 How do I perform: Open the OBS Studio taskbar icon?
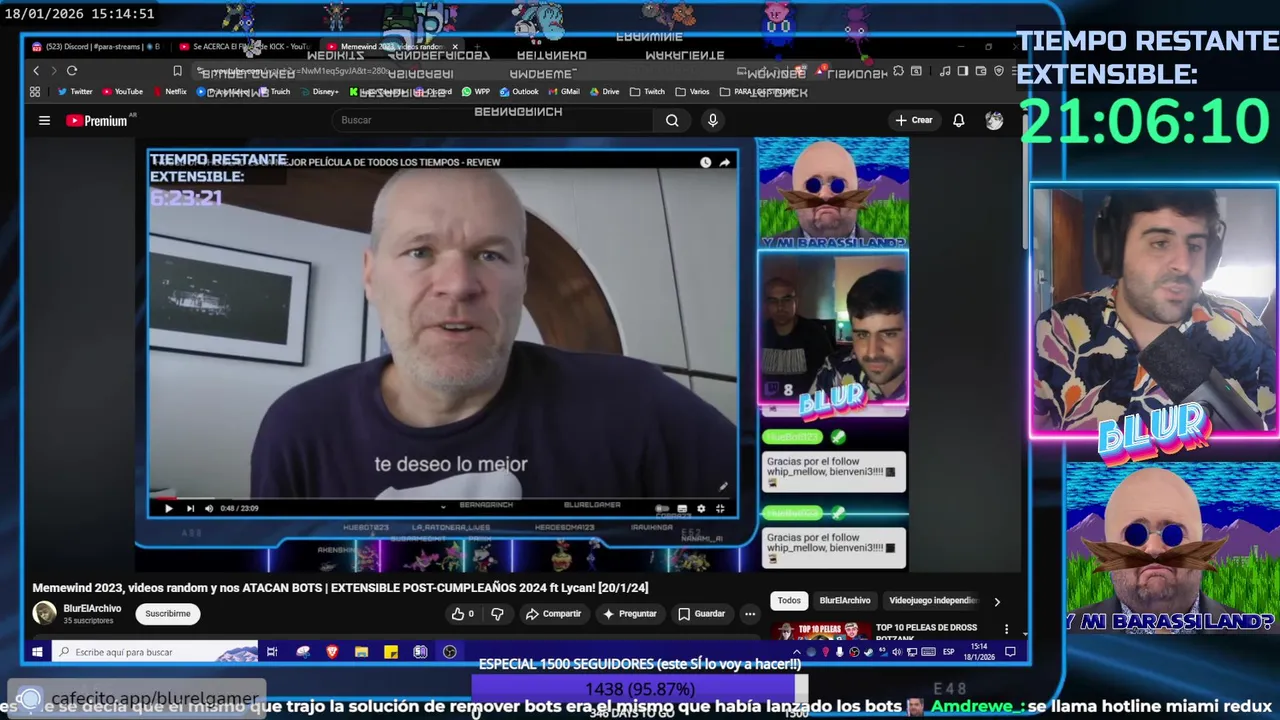click(x=450, y=652)
